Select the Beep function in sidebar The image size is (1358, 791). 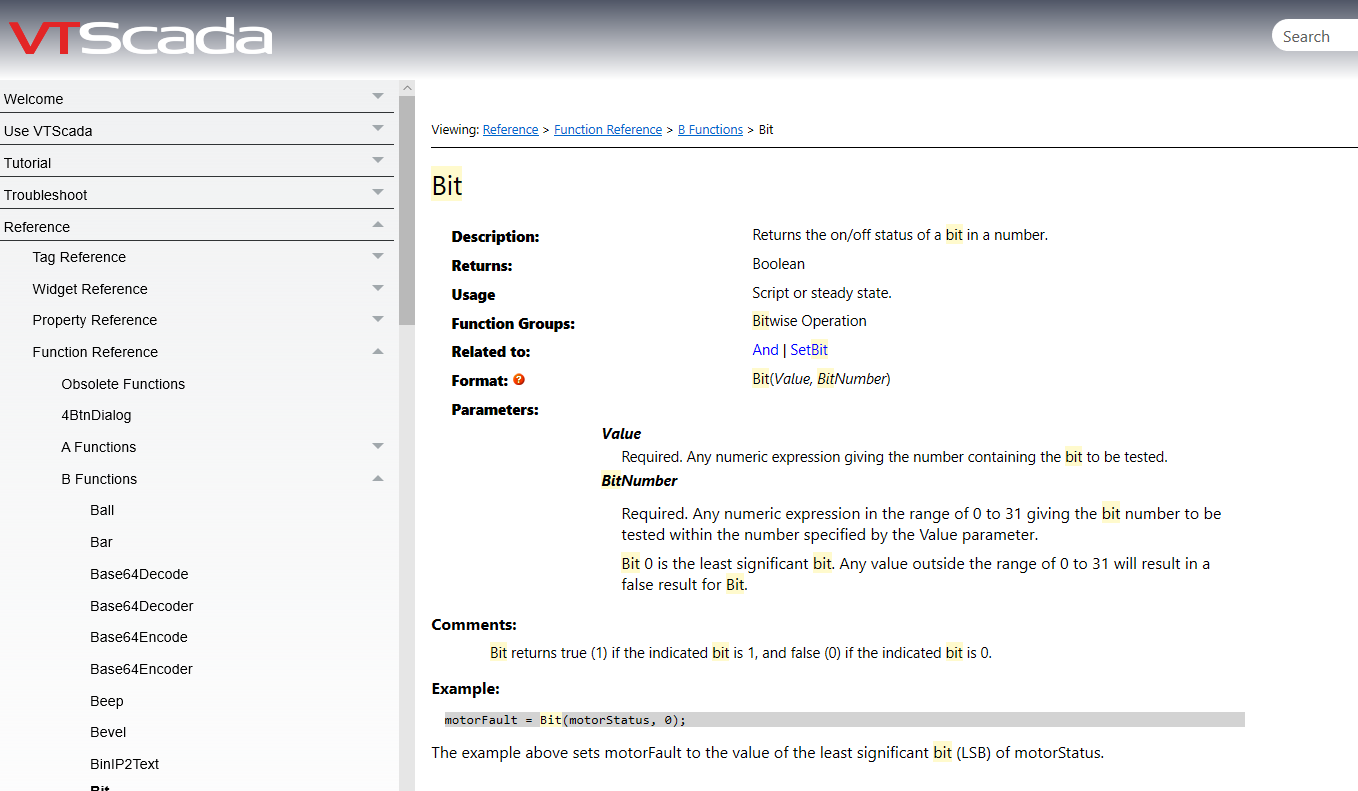coord(107,701)
